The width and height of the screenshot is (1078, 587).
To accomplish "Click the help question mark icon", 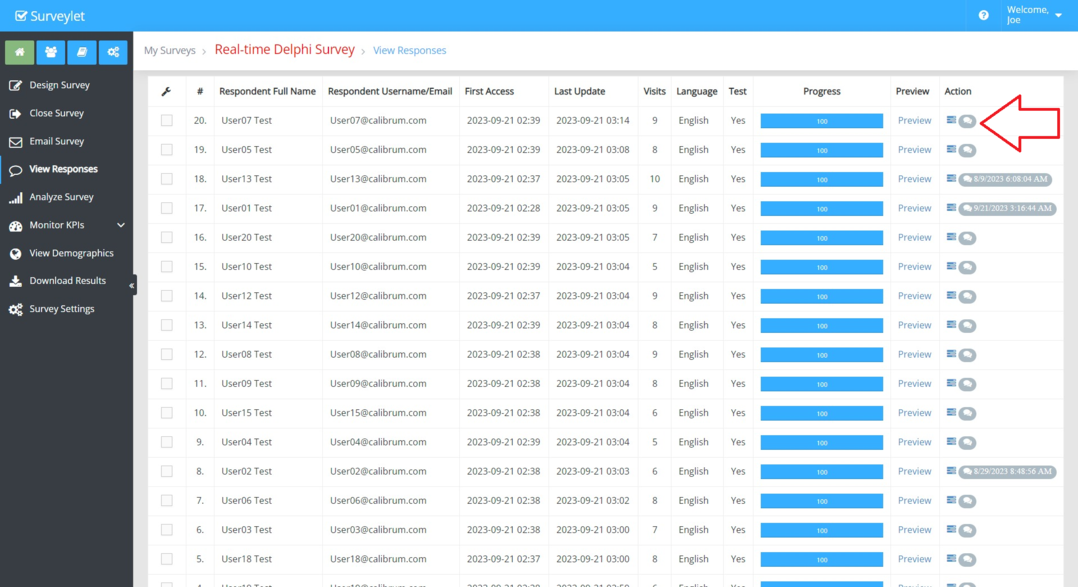I will (983, 15).
